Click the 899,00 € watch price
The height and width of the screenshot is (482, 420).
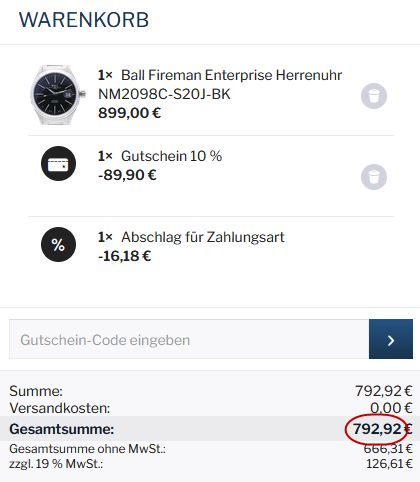tap(129, 113)
